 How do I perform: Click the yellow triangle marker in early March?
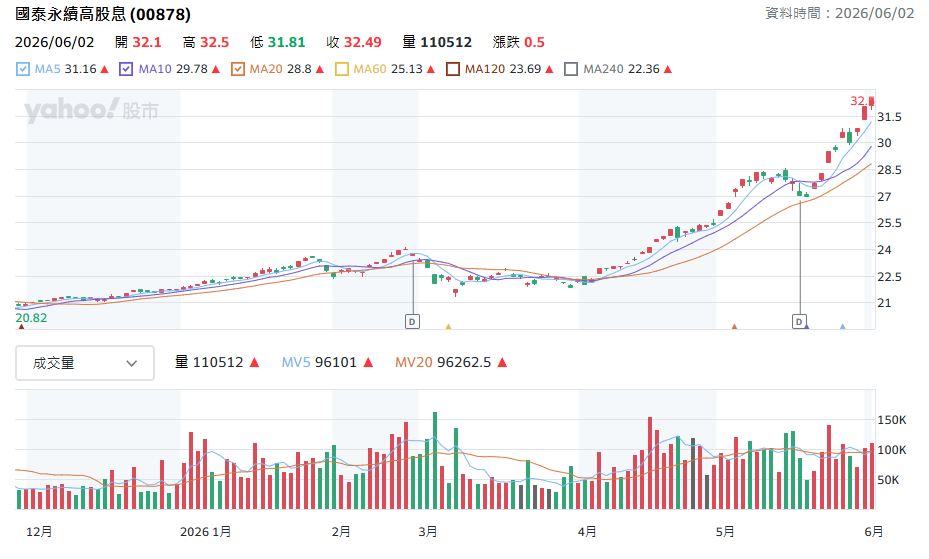click(x=449, y=326)
